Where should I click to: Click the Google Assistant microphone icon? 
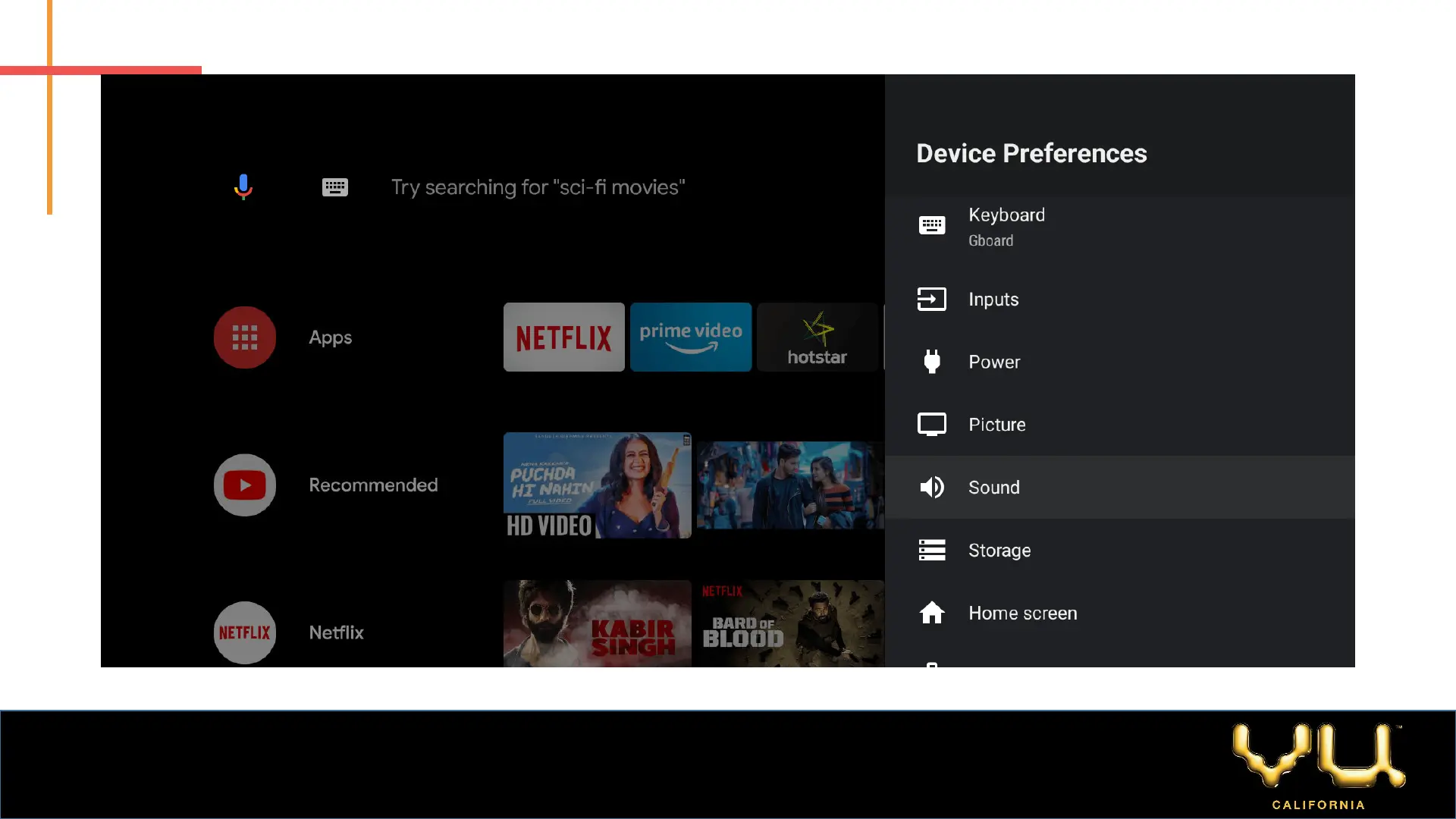coord(243,187)
